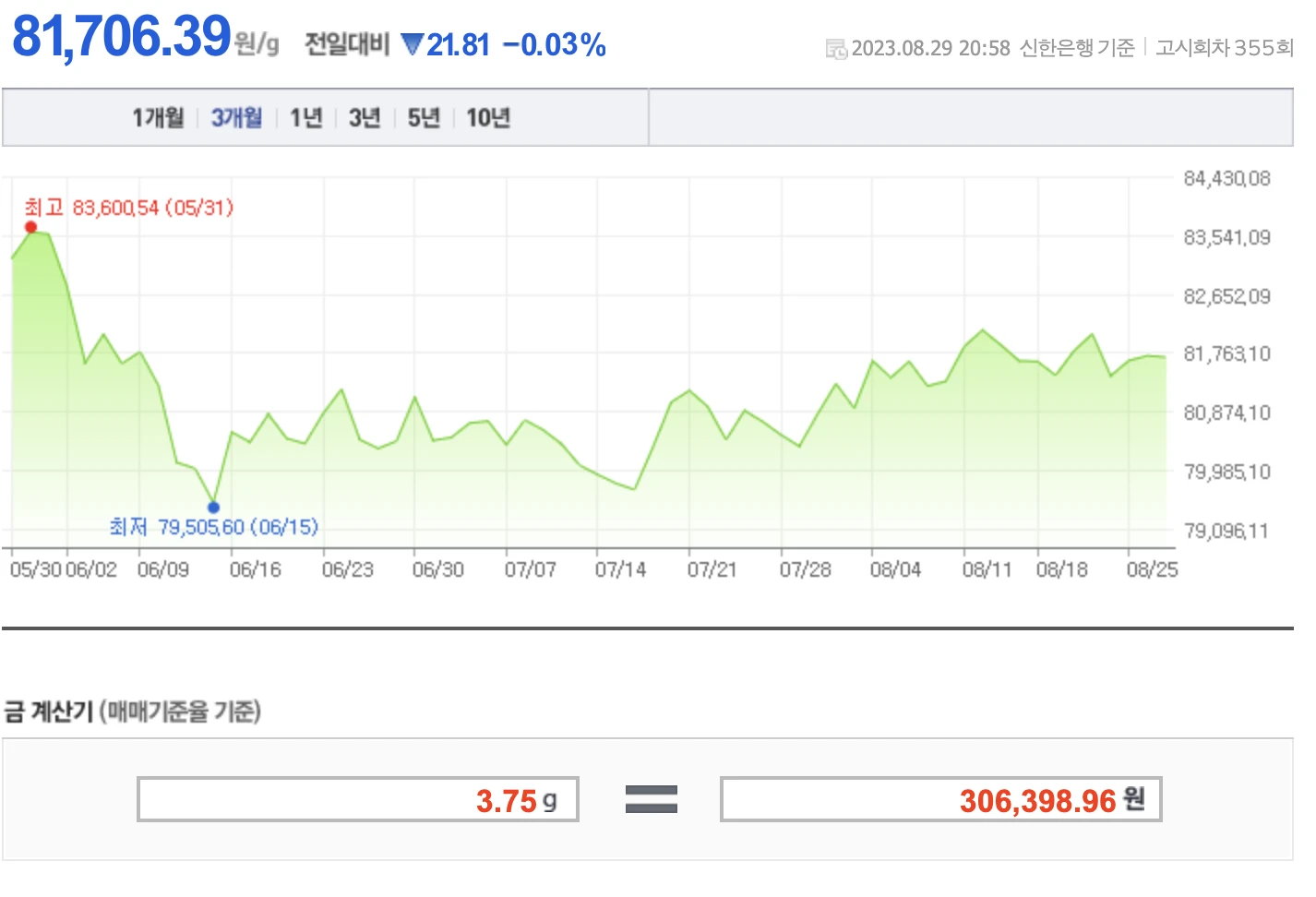Click the gram input field showing 3.75
Image resolution: width=1316 pixels, height=897 pixels.
click(x=358, y=799)
